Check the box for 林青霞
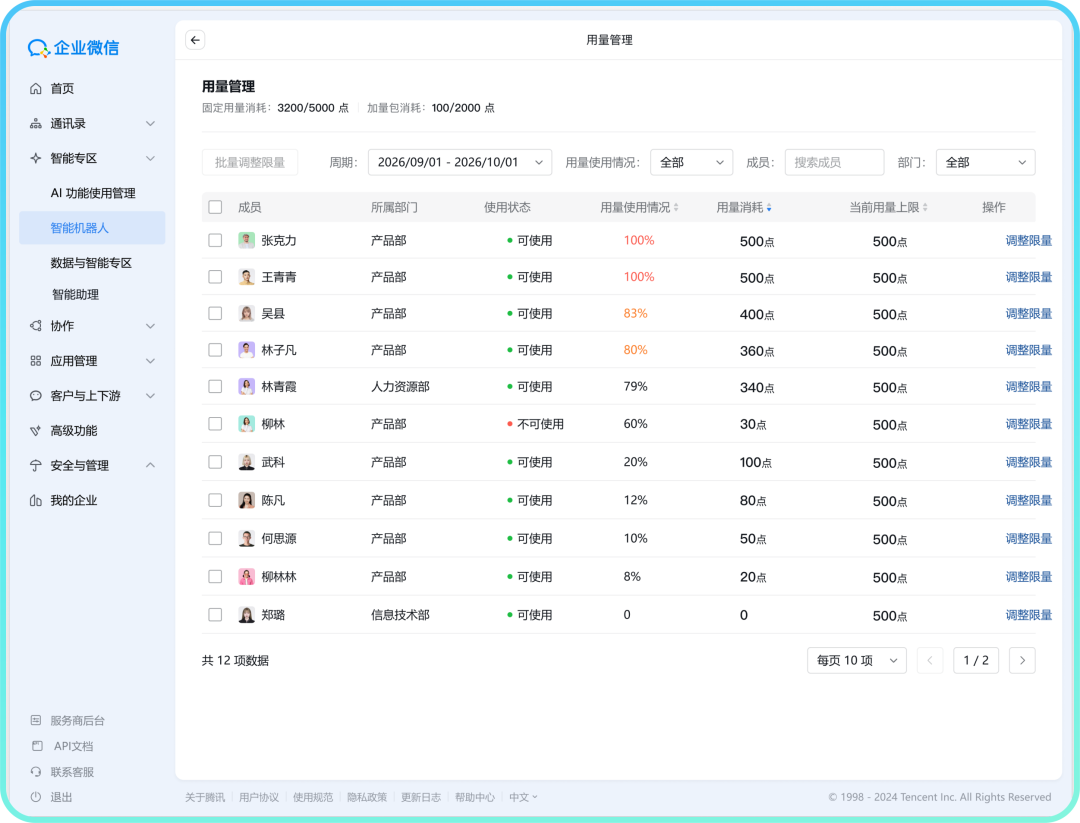Screen dimensions: 1080x823 point(216,386)
